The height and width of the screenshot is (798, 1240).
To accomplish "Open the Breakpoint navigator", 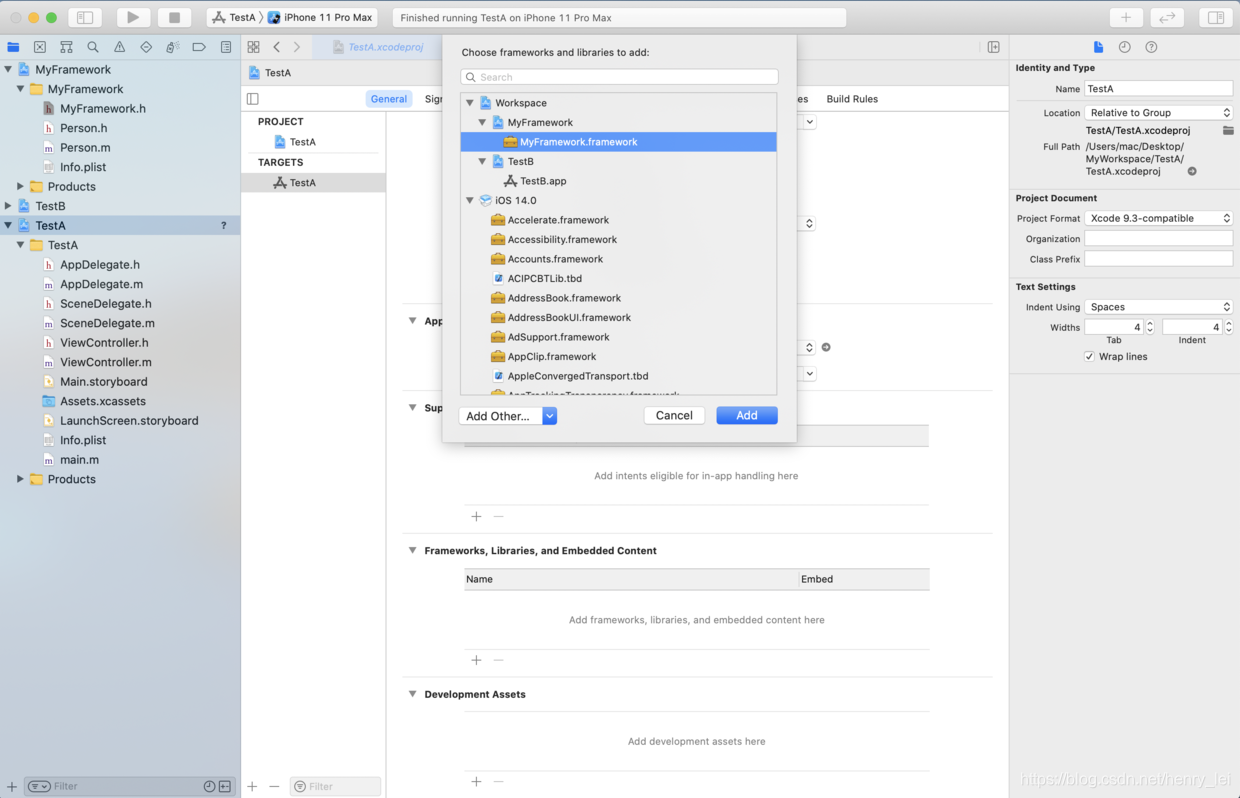I will point(199,47).
